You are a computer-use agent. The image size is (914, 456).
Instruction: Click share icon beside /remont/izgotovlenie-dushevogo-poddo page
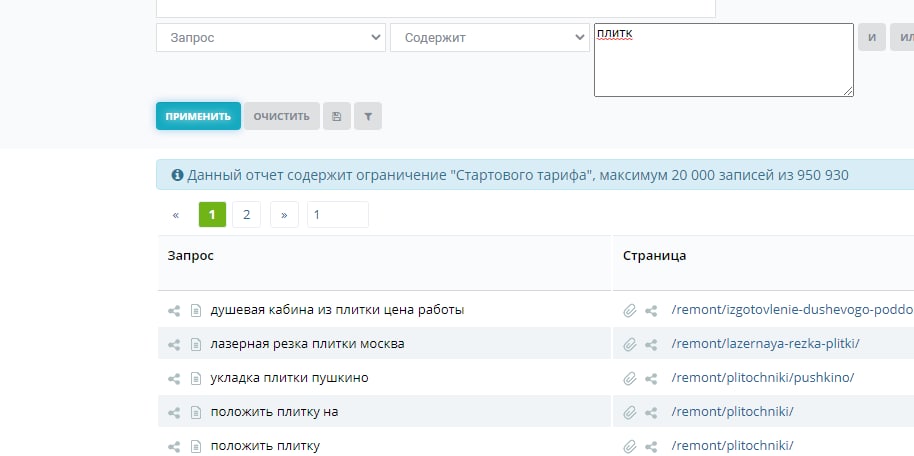click(x=651, y=311)
